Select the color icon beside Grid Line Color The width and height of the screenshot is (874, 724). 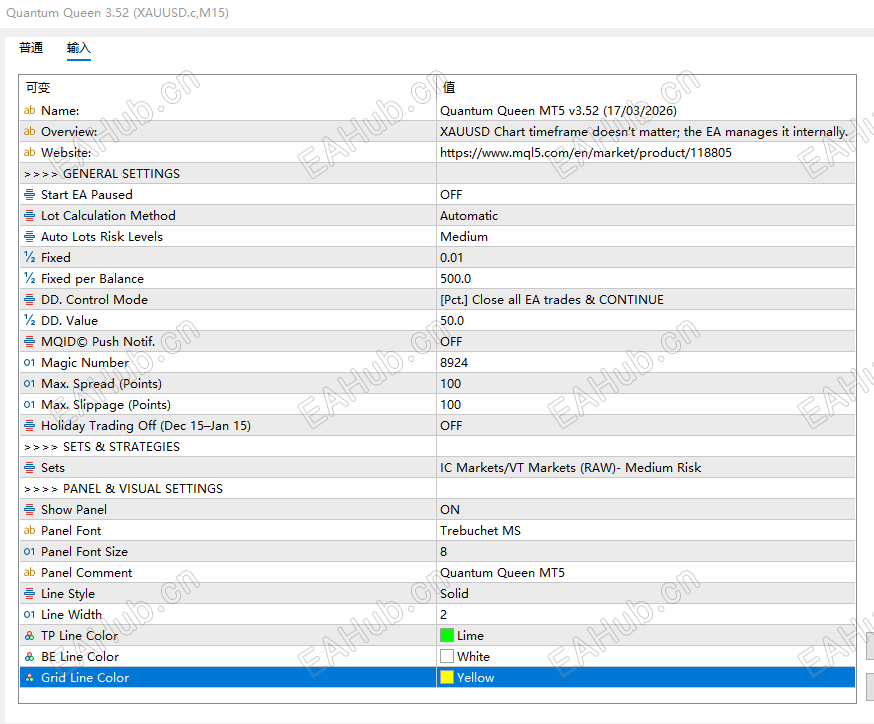[x=30, y=678]
